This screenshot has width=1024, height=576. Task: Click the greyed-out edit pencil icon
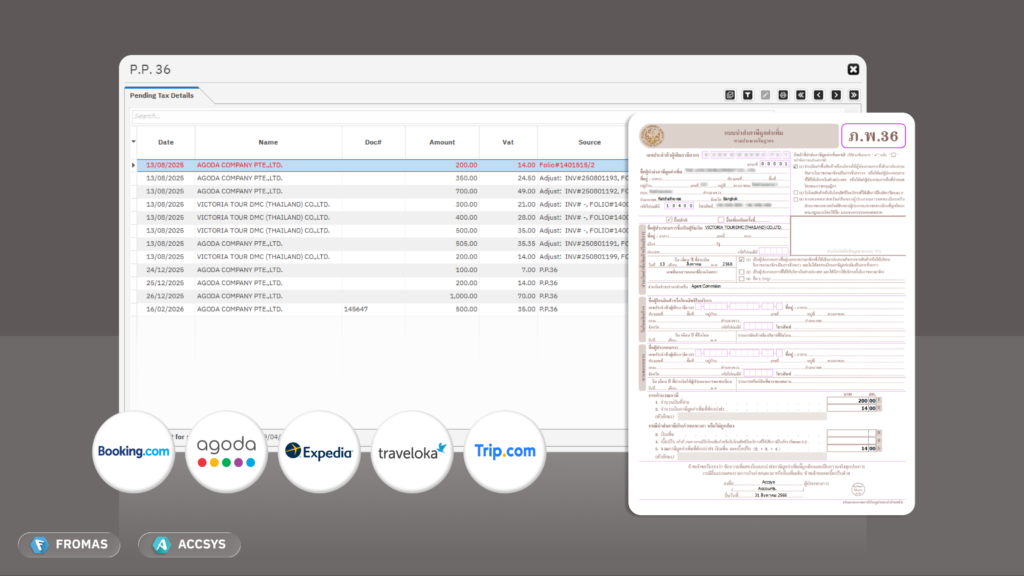tap(765, 95)
